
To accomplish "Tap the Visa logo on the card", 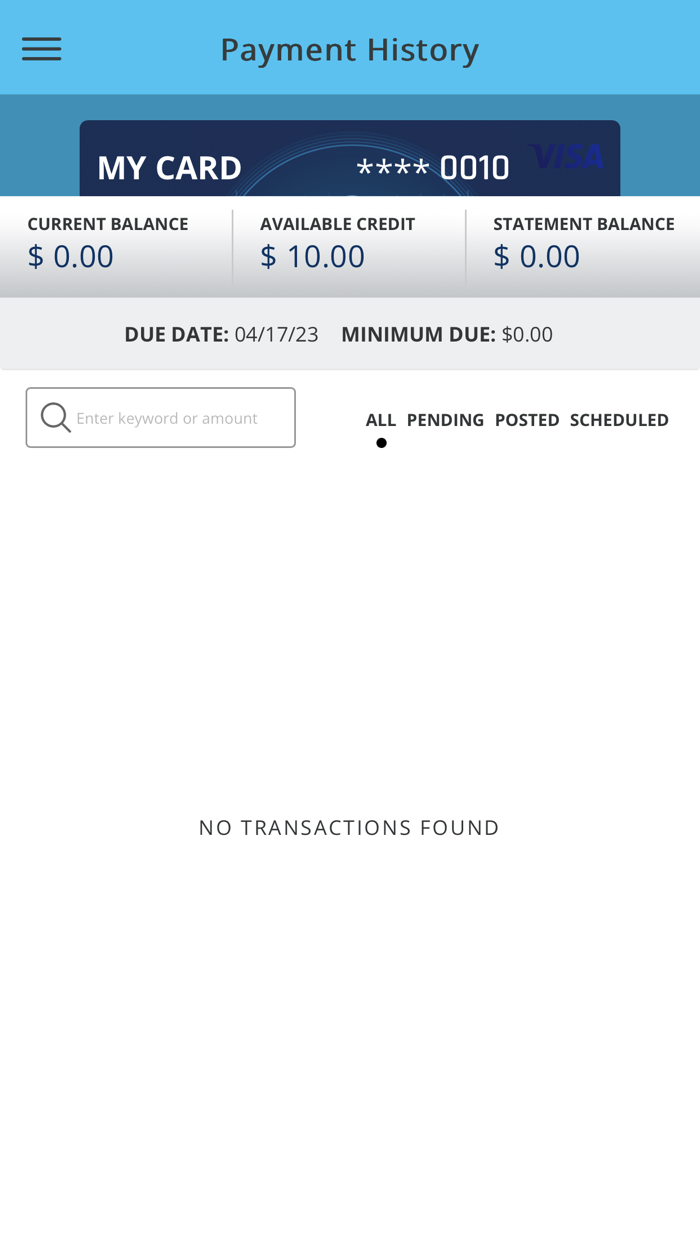I will 566,158.
